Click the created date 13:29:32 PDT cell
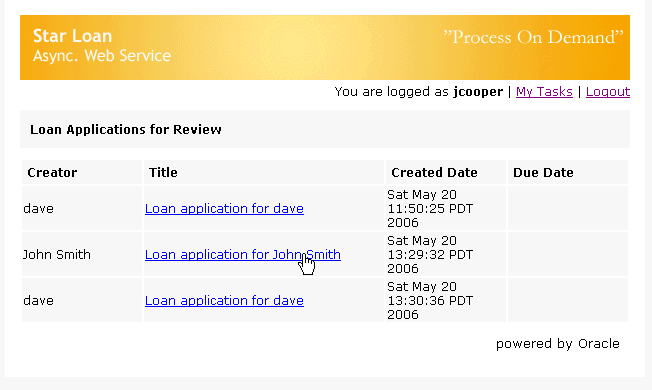 coord(446,254)
